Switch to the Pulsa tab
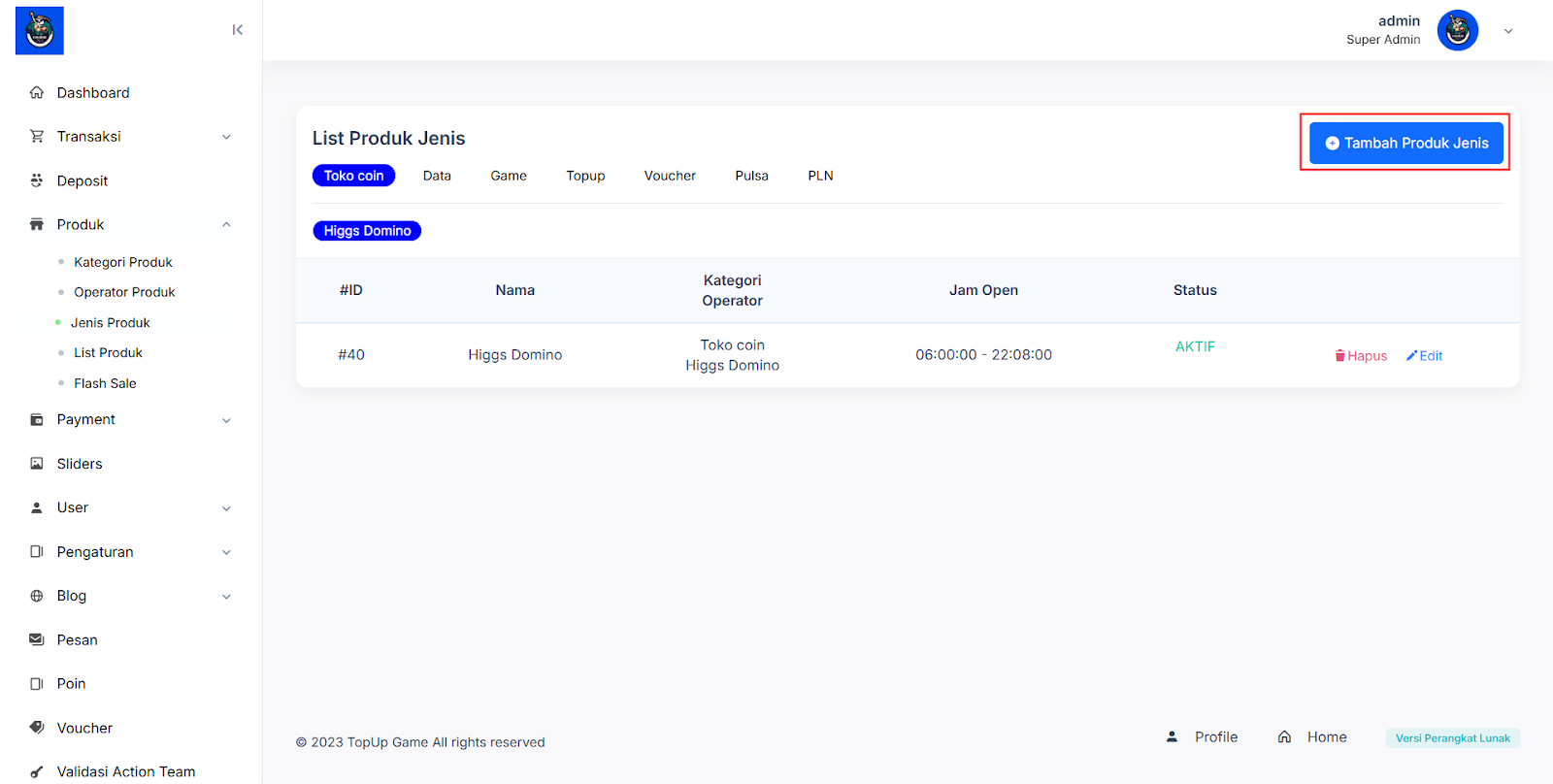The image size is (1553, 784). 751,176
